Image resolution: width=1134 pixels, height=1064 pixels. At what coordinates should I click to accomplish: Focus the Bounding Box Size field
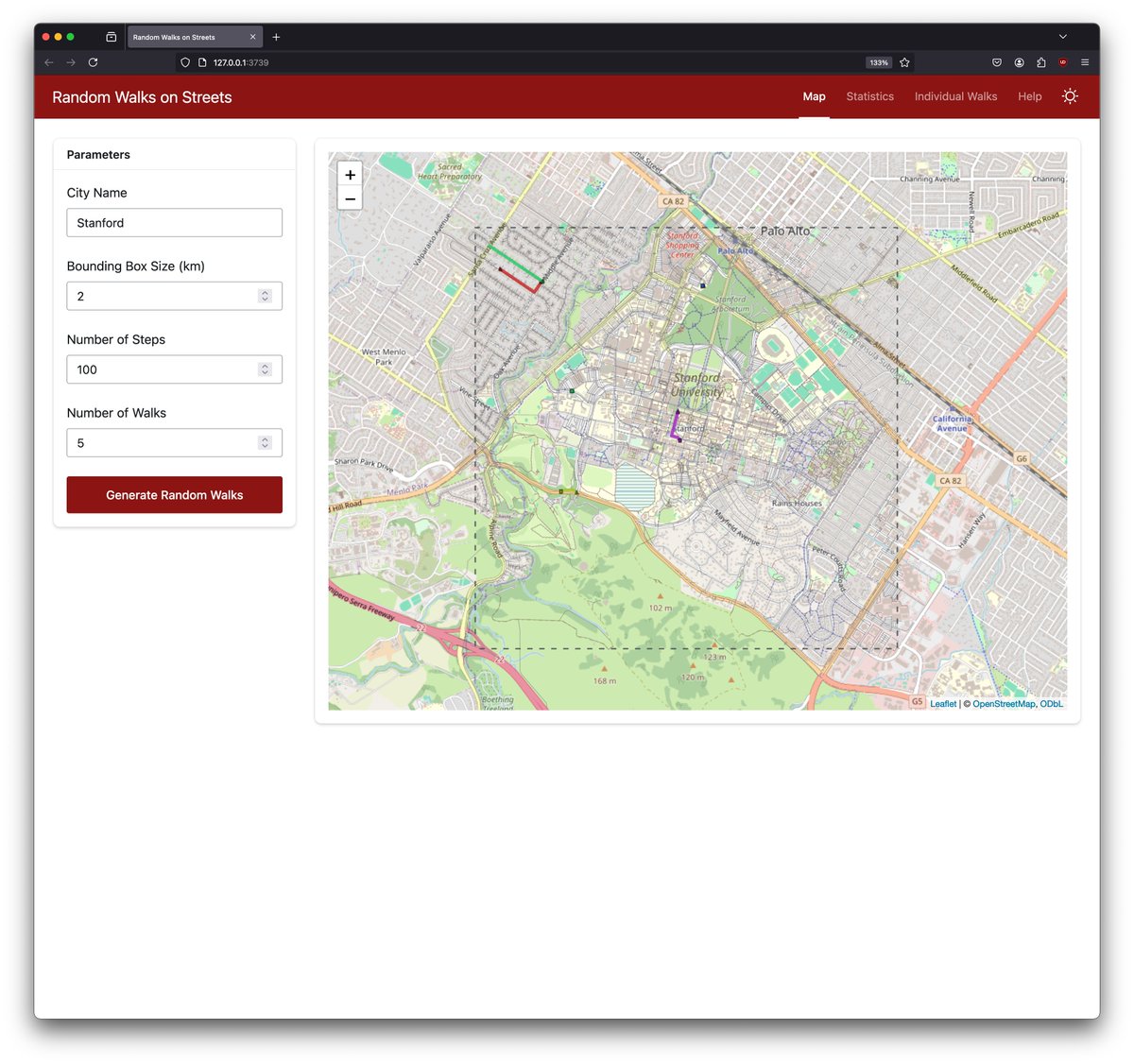[x=174, y=296]
